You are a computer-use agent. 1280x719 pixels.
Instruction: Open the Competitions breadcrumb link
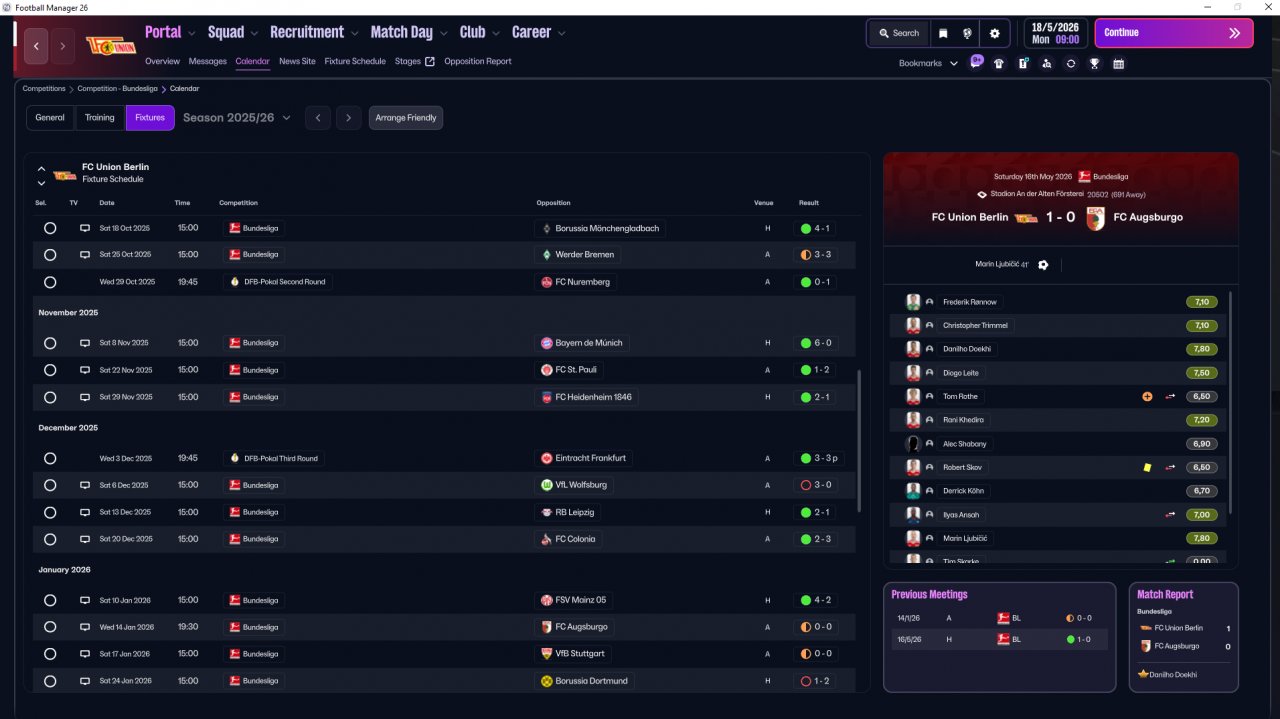point(44,88)
